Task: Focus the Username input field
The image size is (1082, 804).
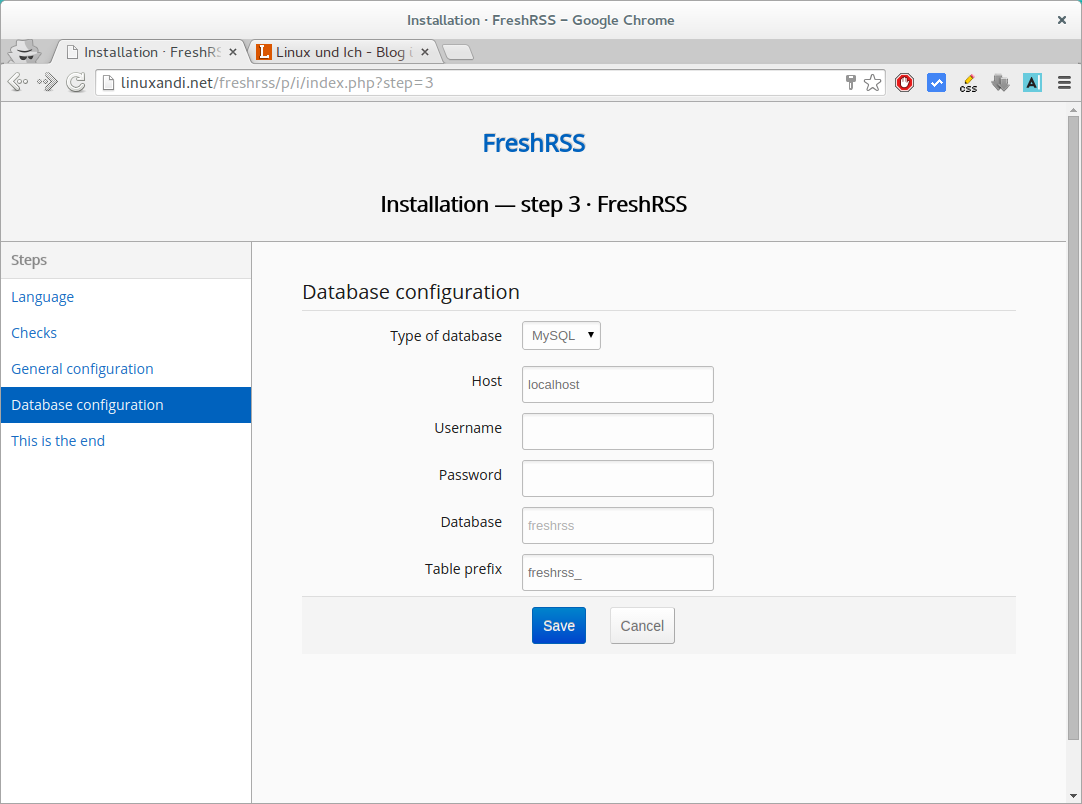Action: coord(617,431)
